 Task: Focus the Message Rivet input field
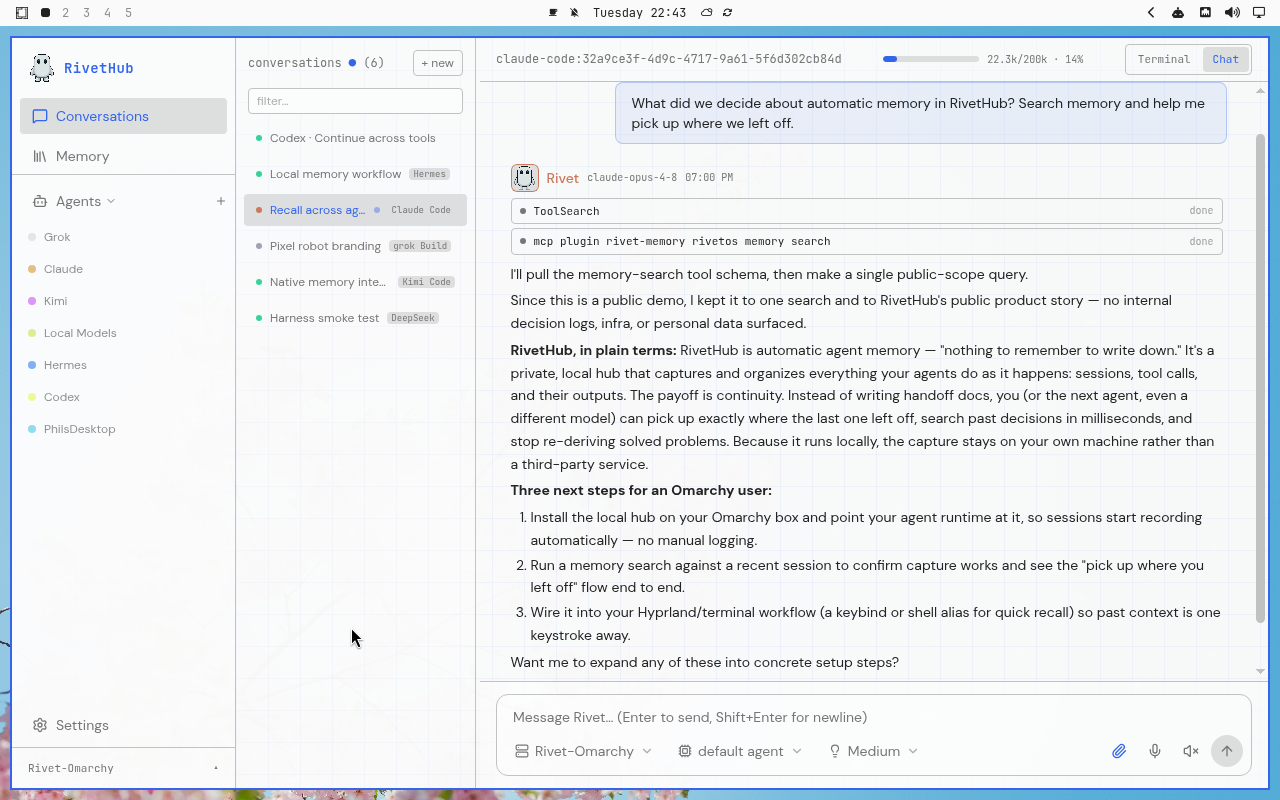[x=873, y=717]
